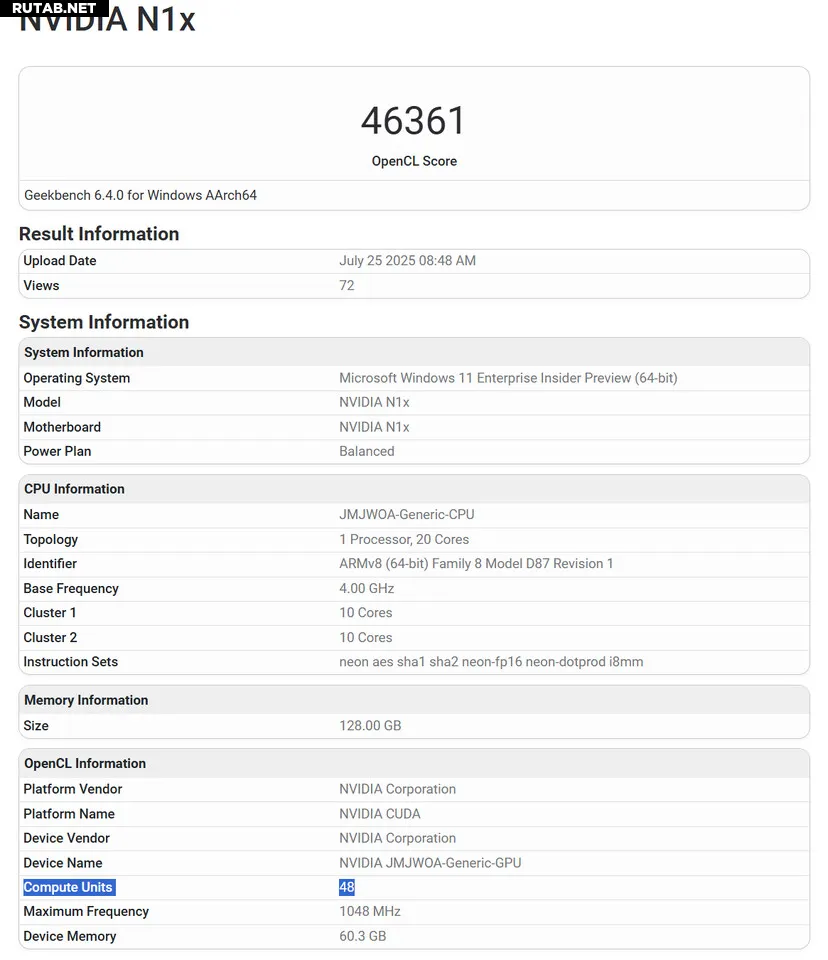Click the memory 'Size' row label

click(x=36, y=726)
